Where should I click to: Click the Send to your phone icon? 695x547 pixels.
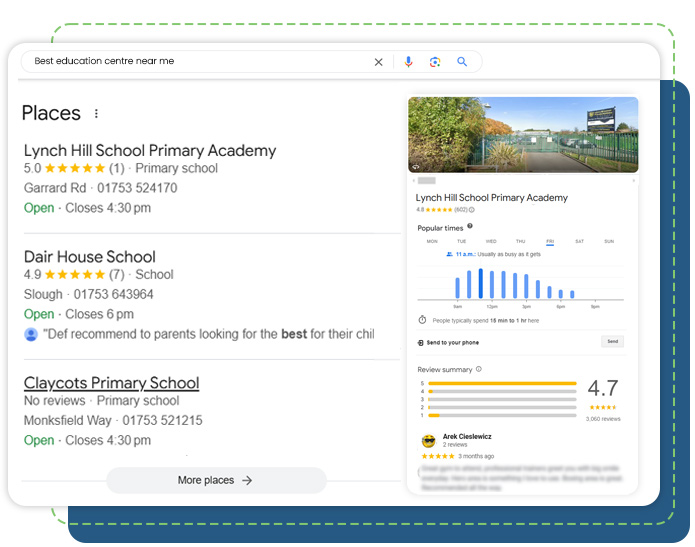(x=421, y=343)
